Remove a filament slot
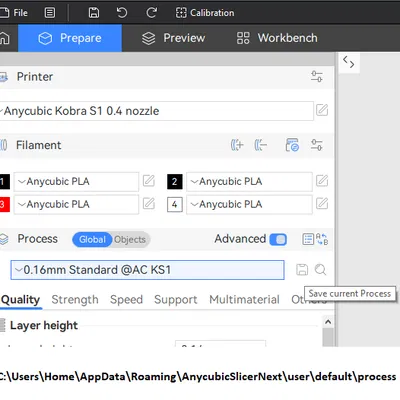400x400 pixels. point(261,145)
